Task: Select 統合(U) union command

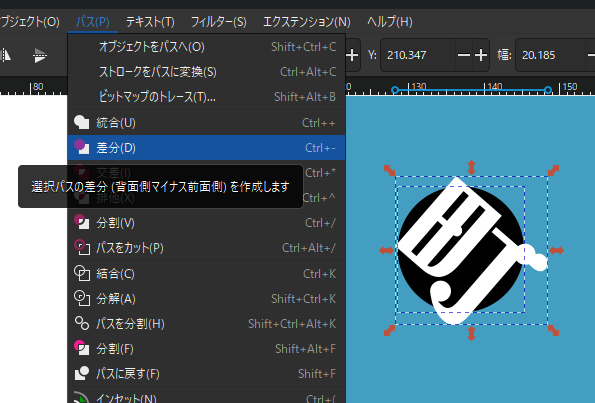Action: [206, 123]
